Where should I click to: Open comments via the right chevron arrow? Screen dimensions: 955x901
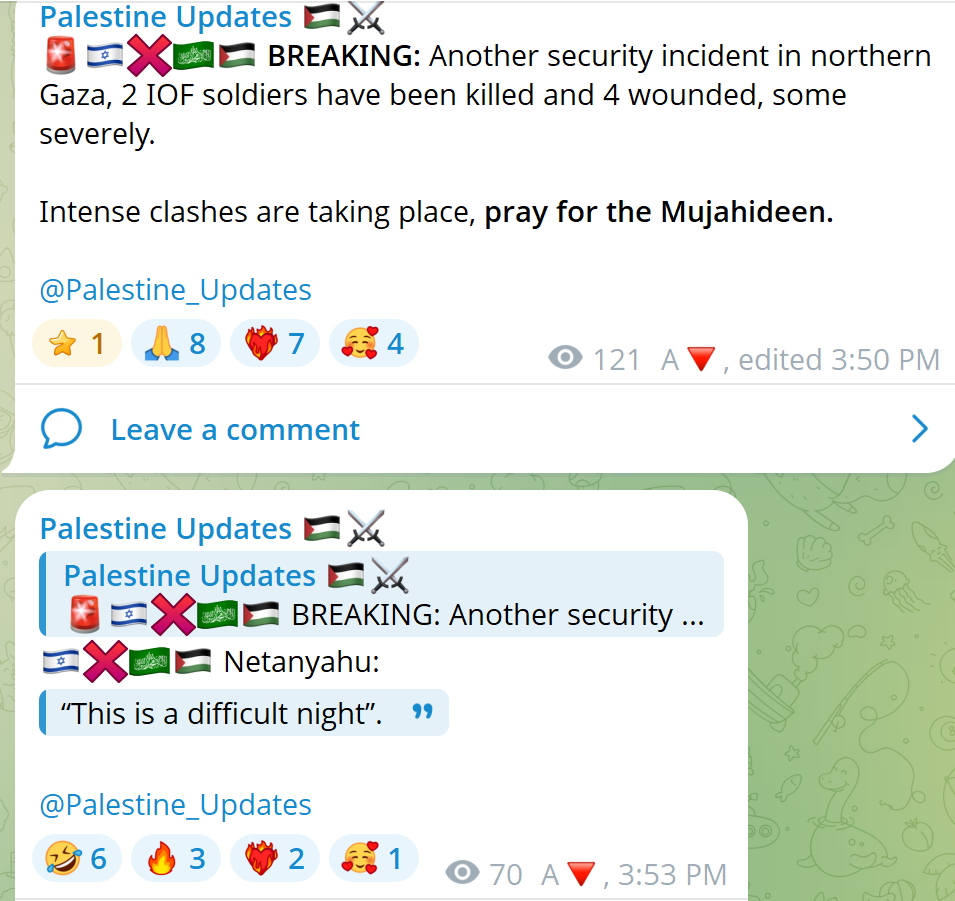click(920, 429)
